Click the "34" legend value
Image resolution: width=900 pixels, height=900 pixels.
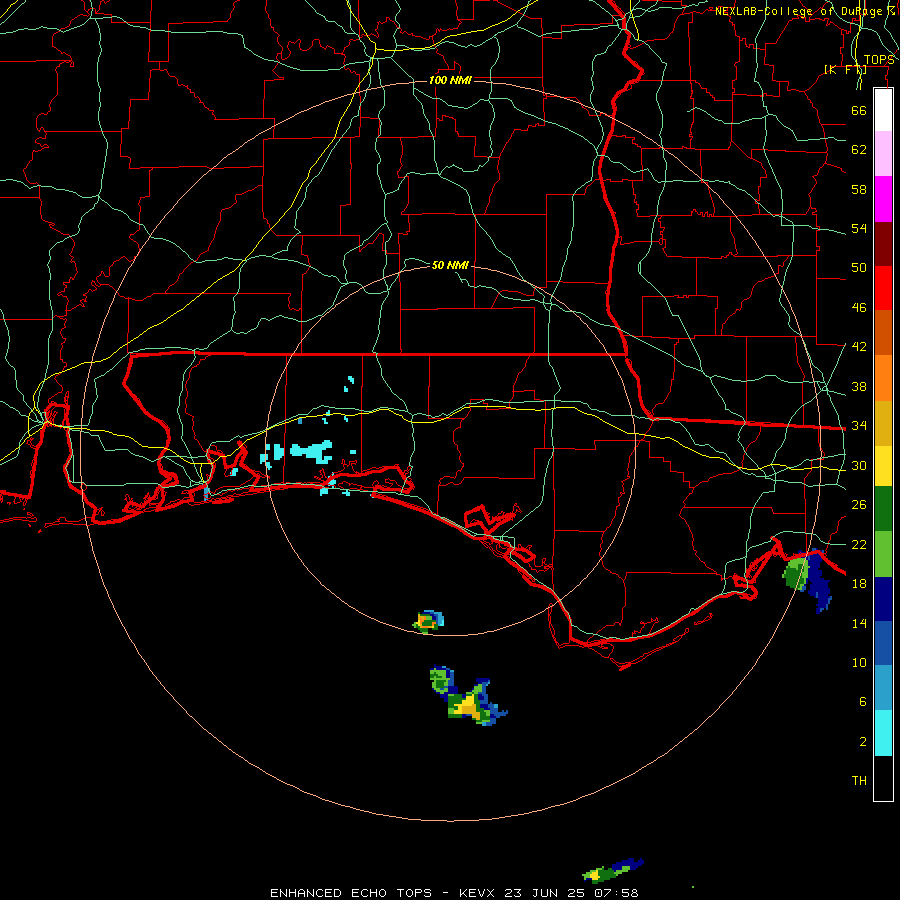point(859,426)
